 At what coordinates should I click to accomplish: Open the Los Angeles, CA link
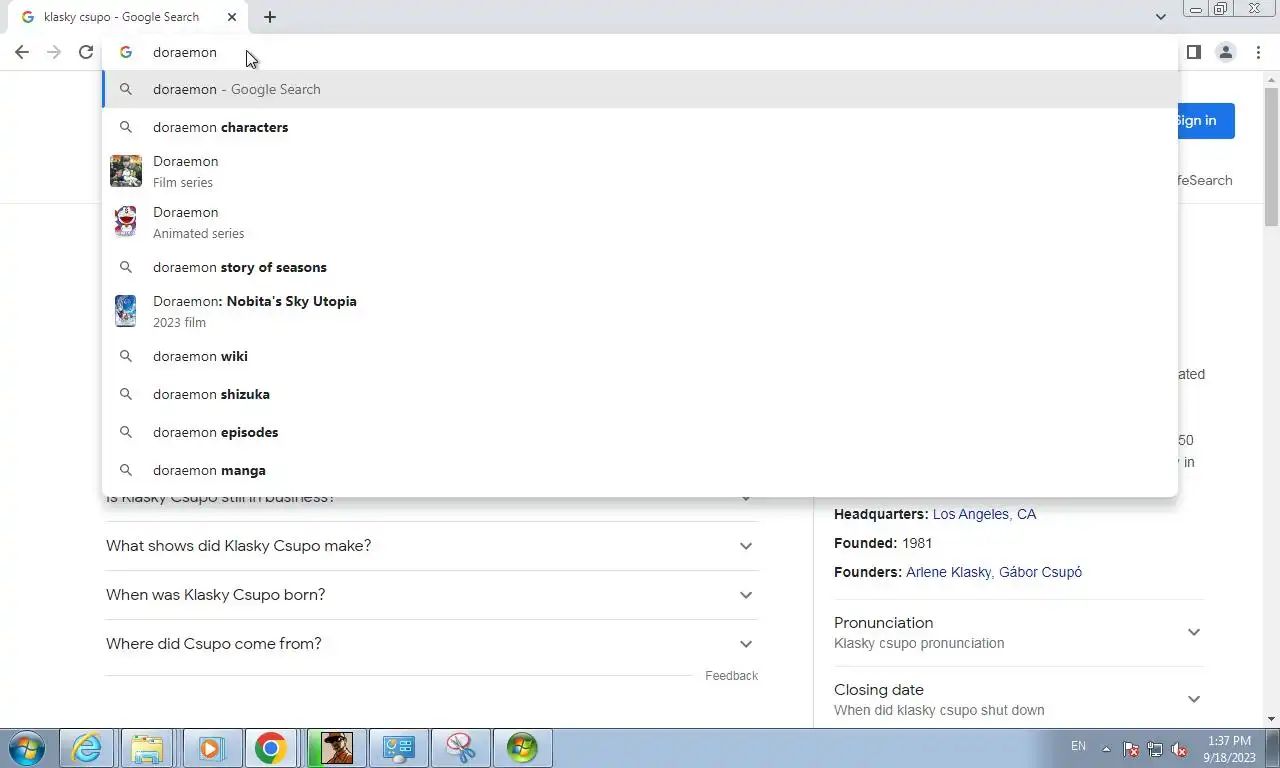pyautogui.click(x=984, y=514)
